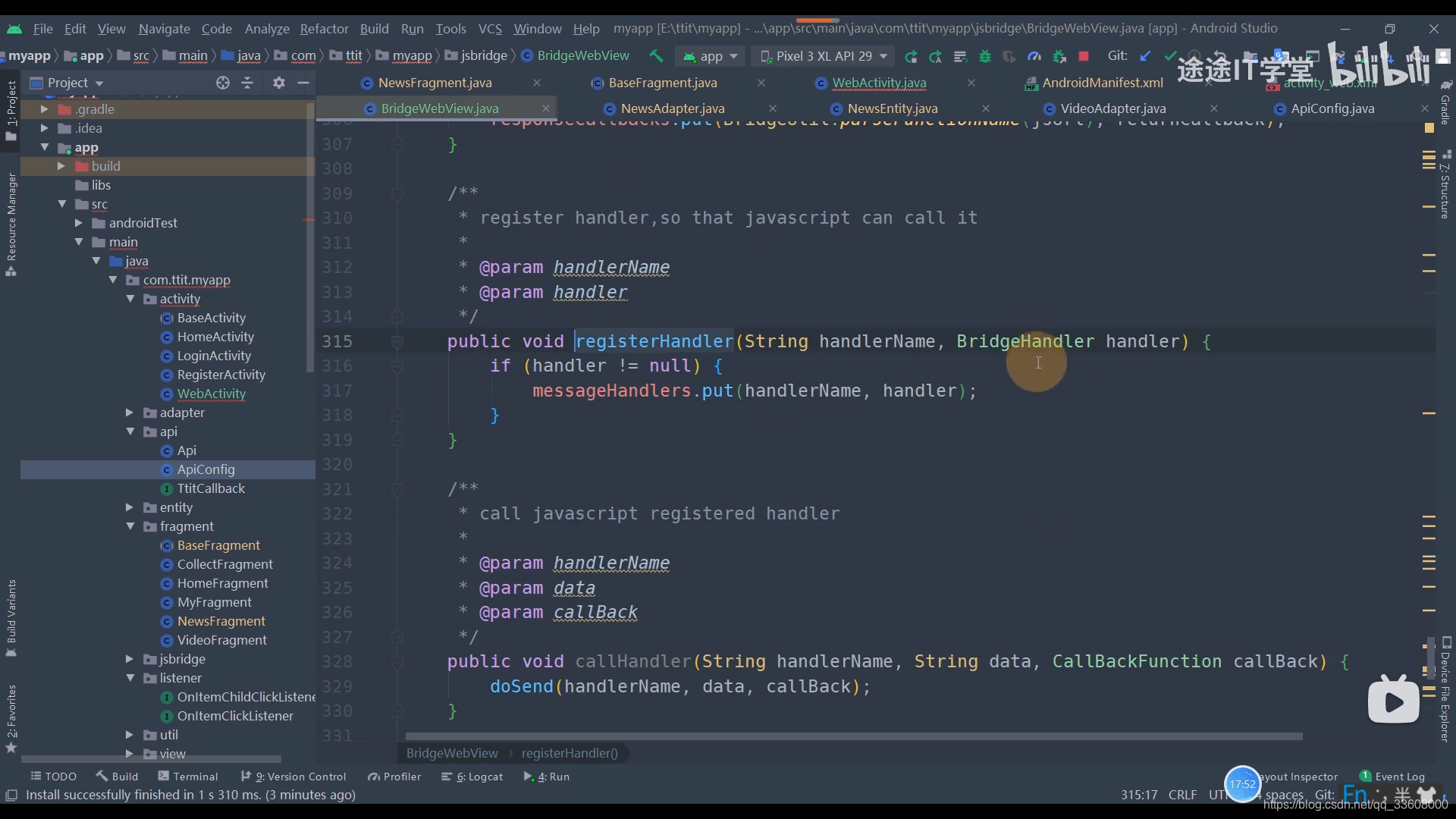
Task: Expand the jsbridge package node
Action: (x=129, y=659)
